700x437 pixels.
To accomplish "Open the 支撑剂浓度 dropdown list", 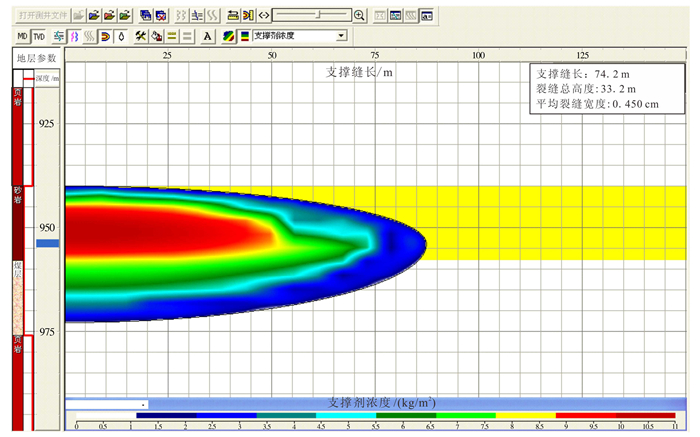I will point(341,36).
